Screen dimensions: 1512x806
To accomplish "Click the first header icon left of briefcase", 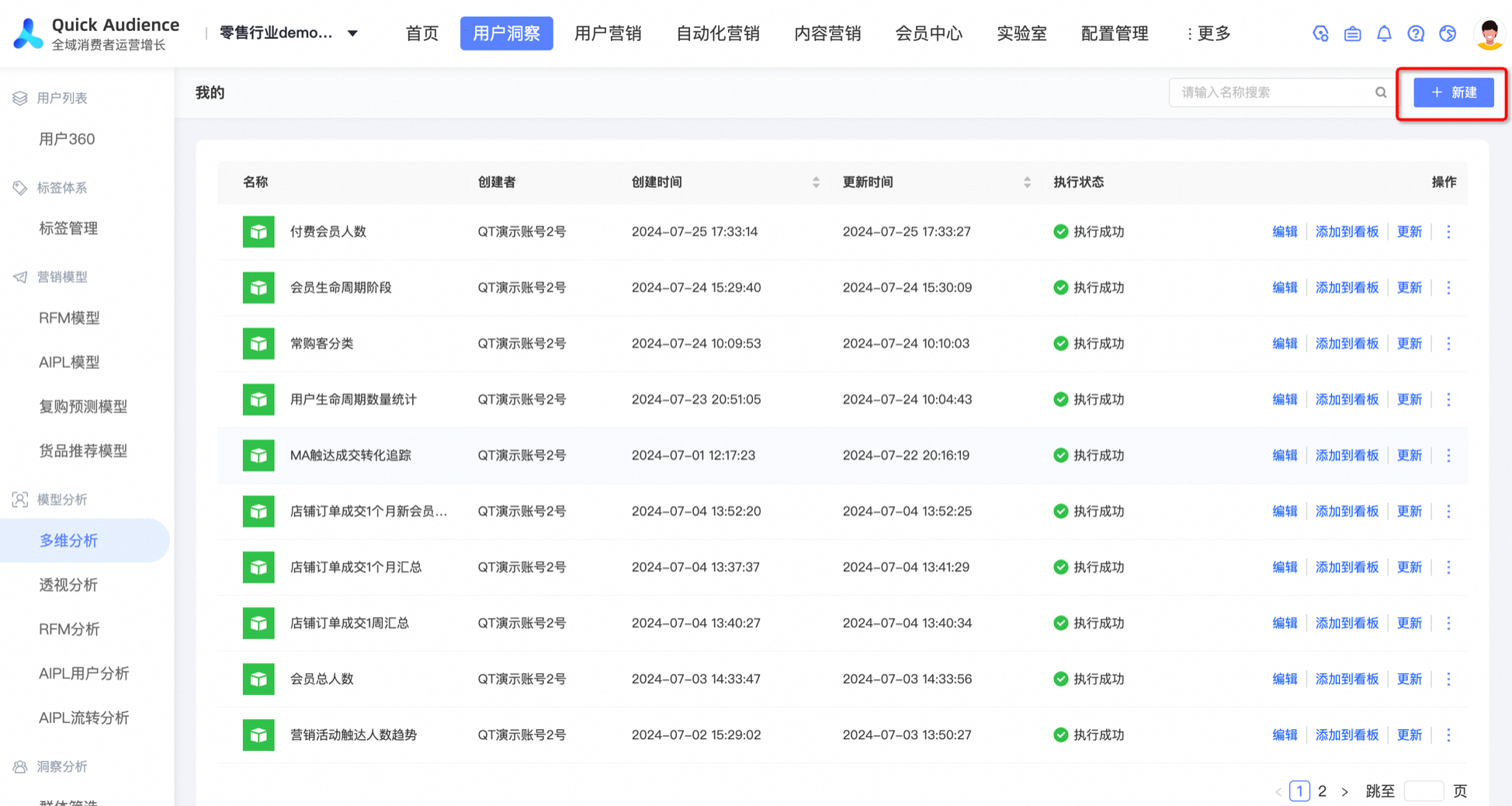I will point(1320,33).
